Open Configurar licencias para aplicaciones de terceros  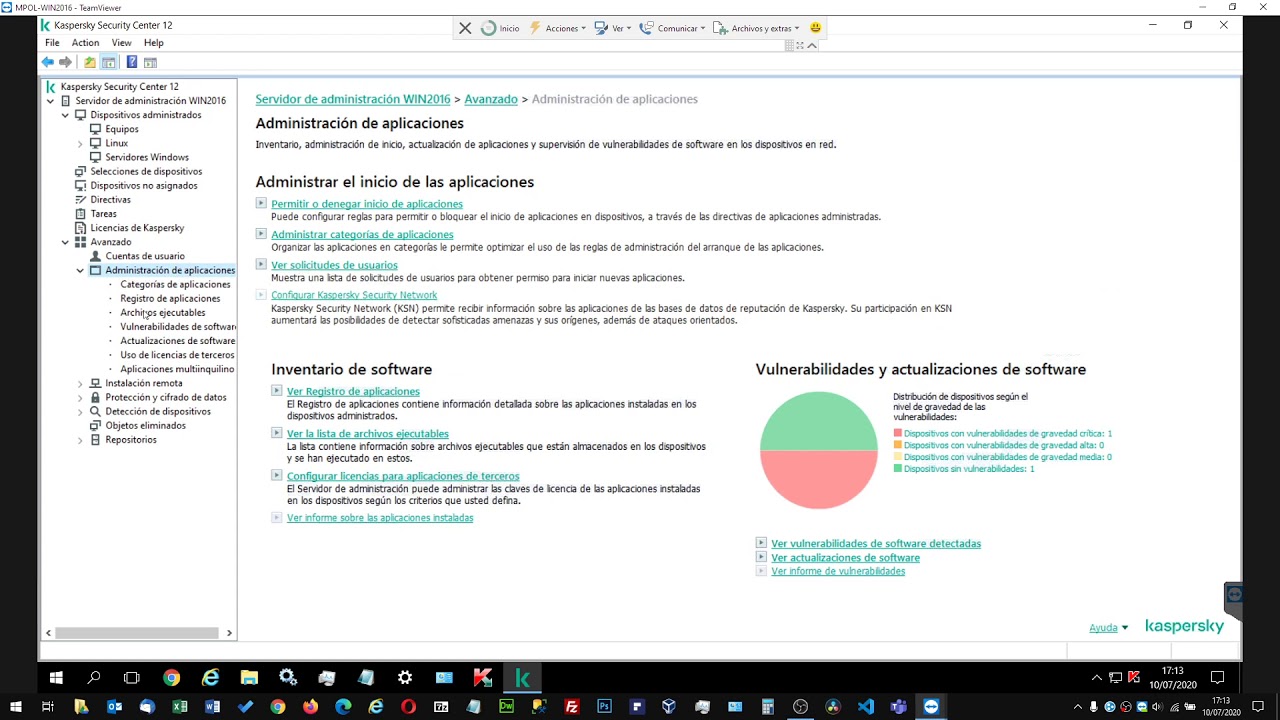click(403, 476)
